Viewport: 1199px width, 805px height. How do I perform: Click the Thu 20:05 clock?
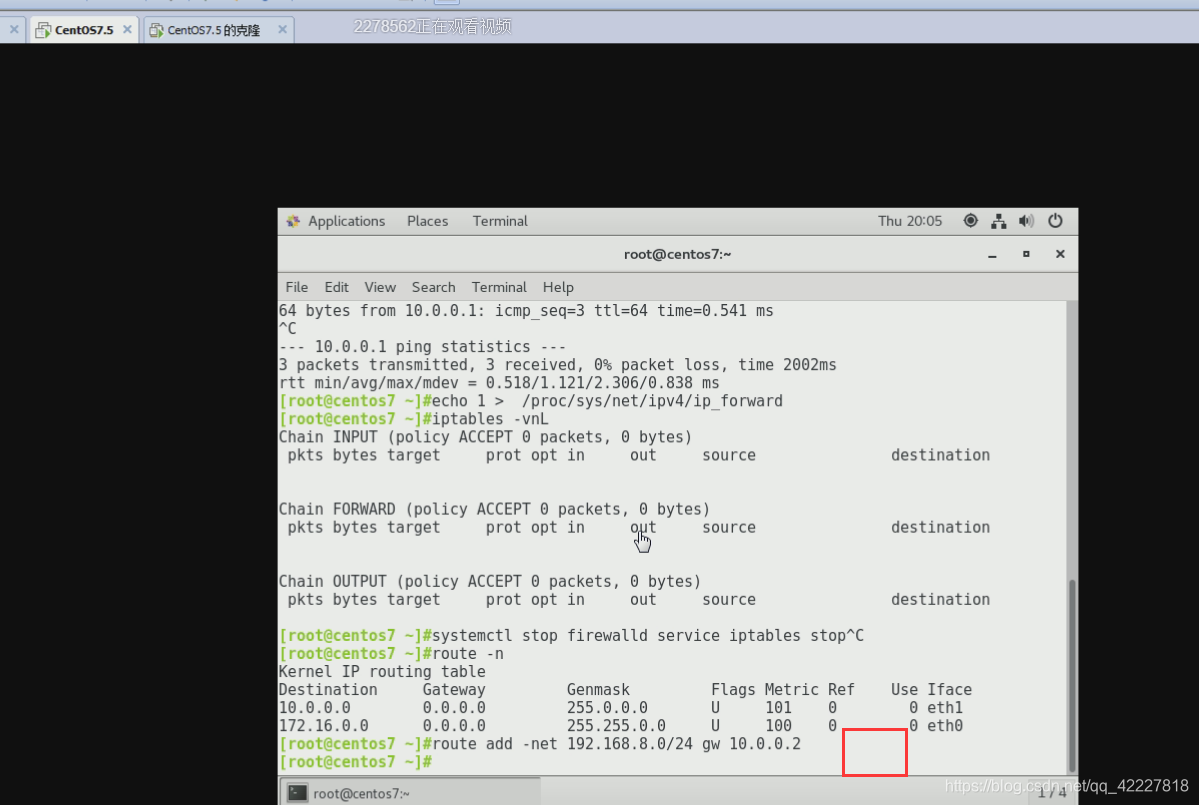click(x=910, y=221)
